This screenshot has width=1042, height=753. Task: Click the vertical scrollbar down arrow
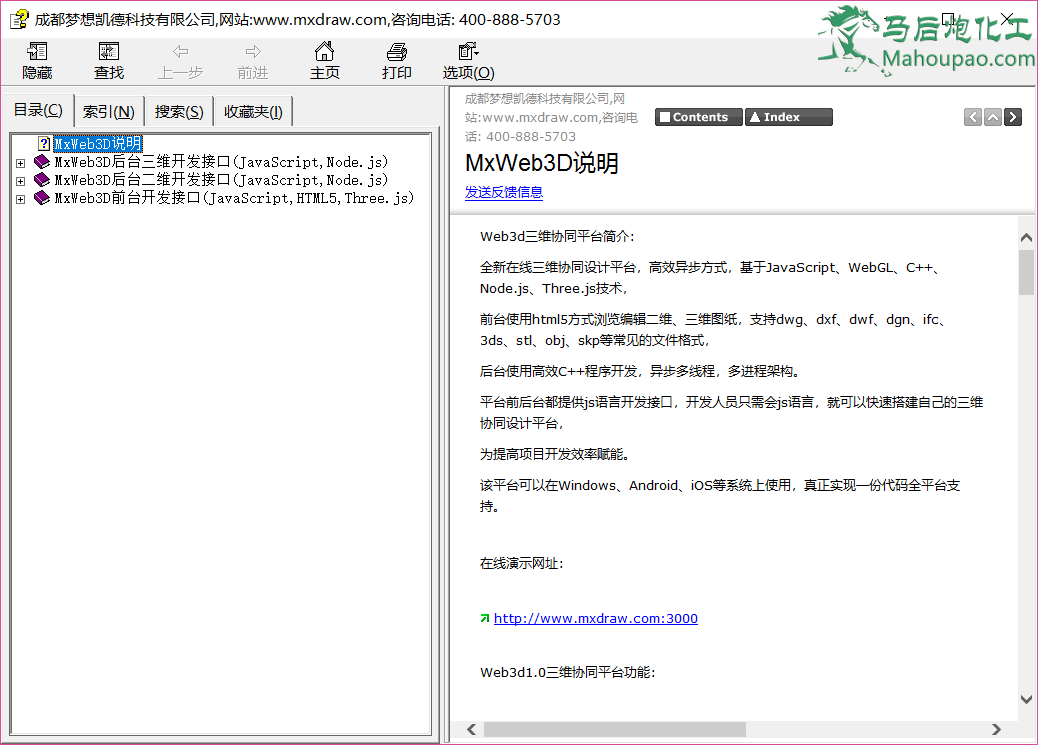[x=1026, y=699]
